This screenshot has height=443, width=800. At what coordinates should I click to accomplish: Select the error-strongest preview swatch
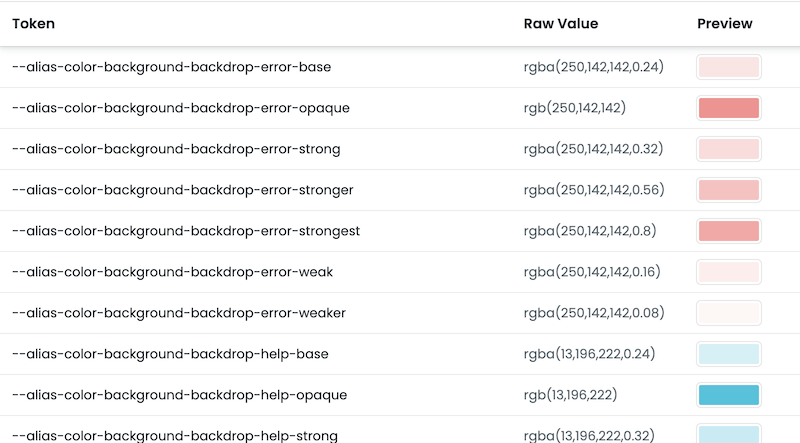click(729, 231)
